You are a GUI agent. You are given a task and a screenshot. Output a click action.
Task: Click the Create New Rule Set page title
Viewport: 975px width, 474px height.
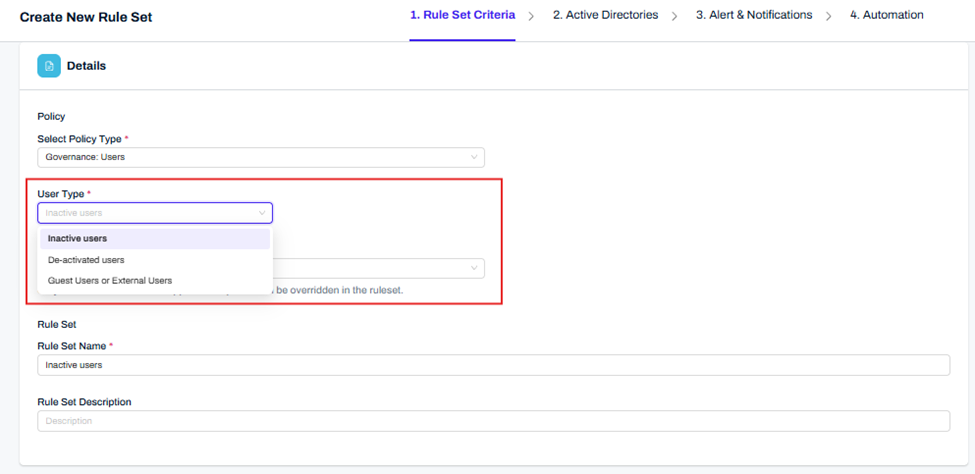pos(86,17)
